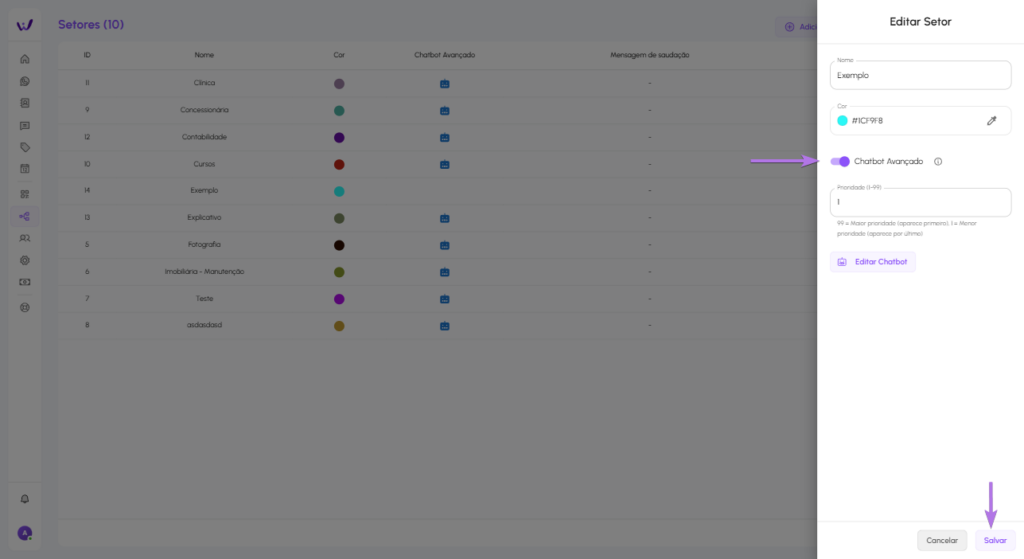1024x559 pixels.
Task: Open the settings gear icon in the sidebar
Action: click(25, 260)
